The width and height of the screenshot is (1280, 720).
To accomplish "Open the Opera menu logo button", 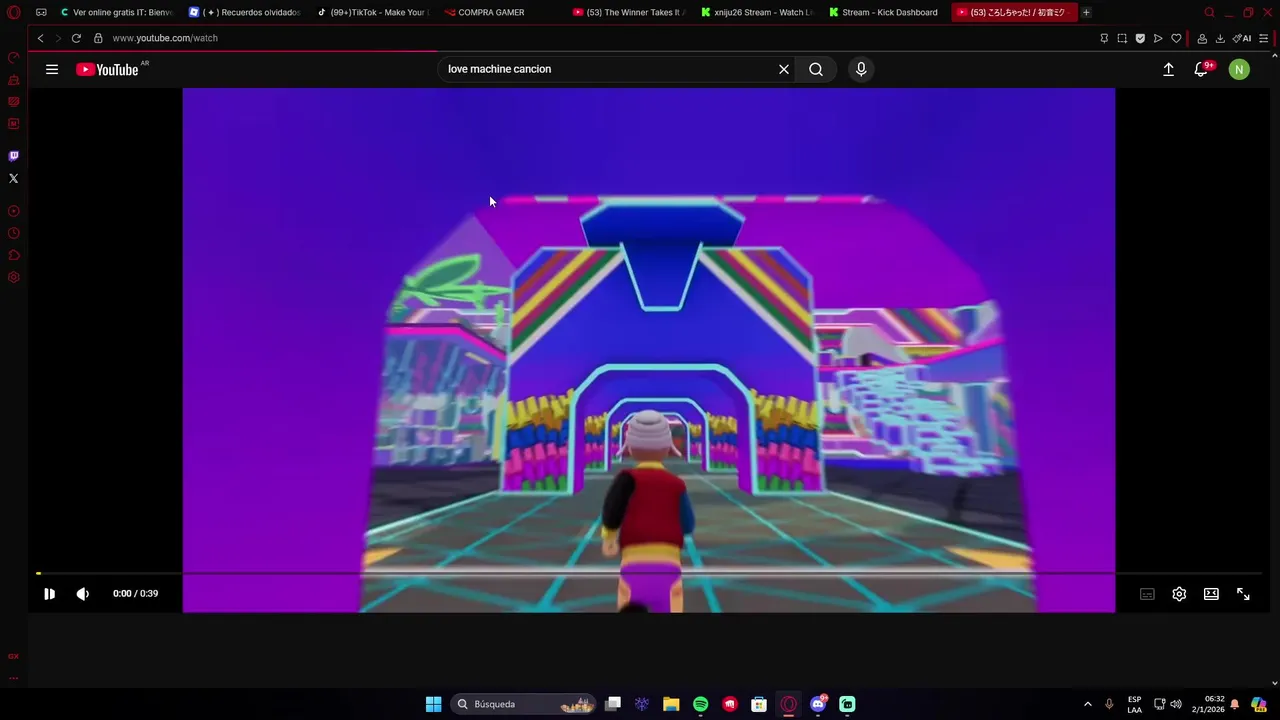I will pyautogui.click(x=14, y=13).
